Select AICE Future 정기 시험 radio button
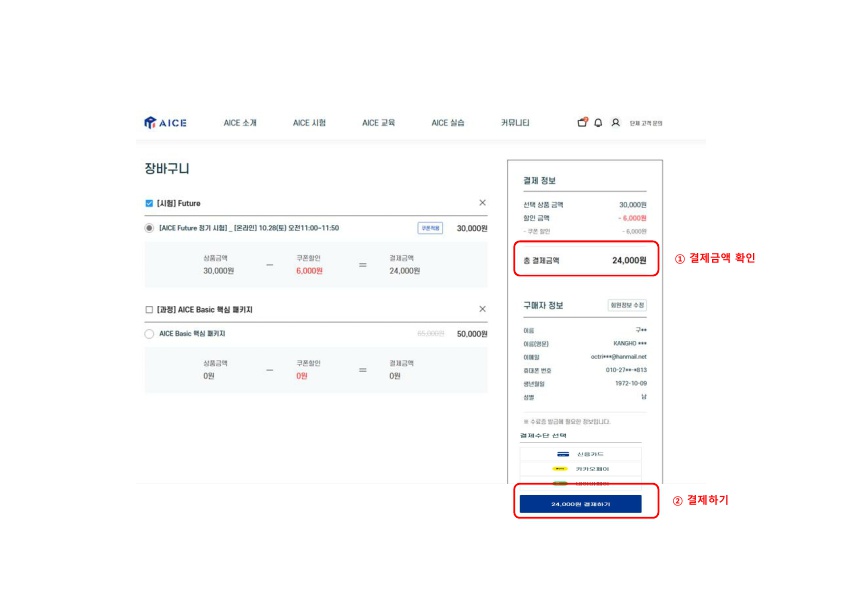The width and height of the screenshot is (842, 595). [149, 228]
